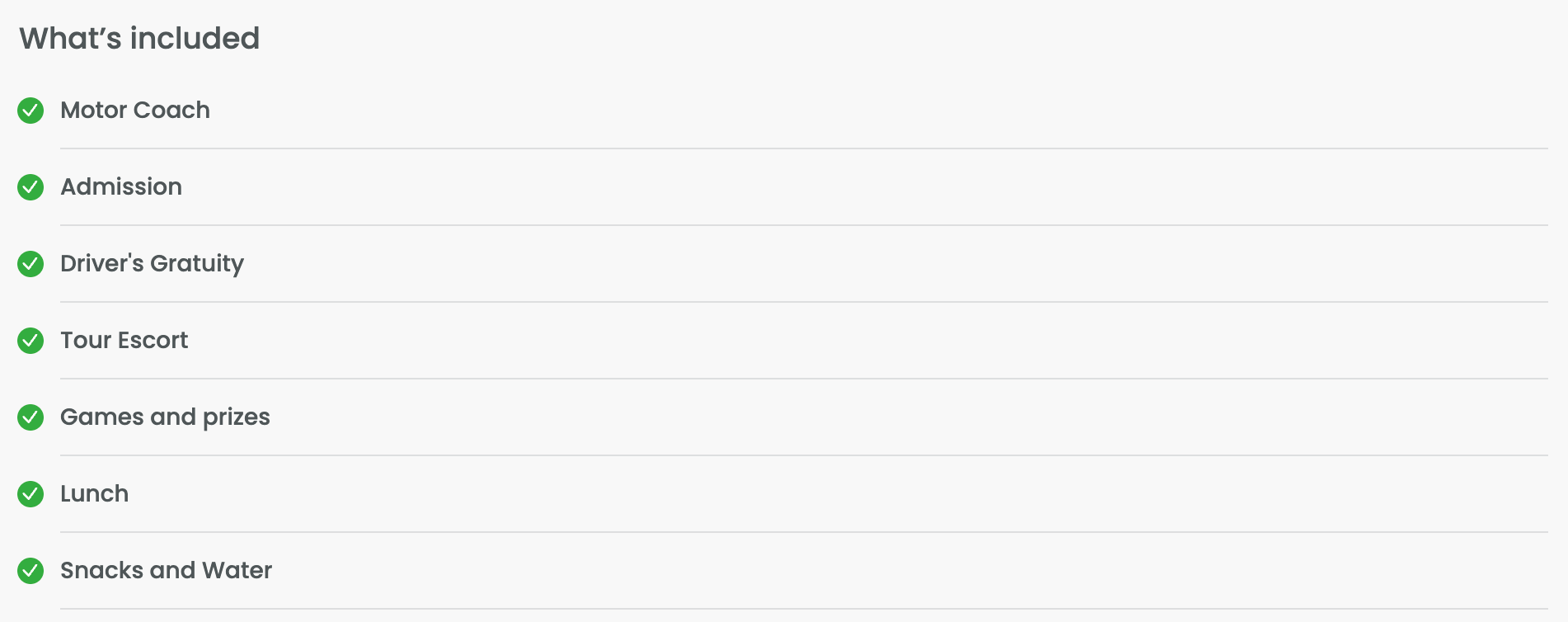Click the separator line below Tour Escort

(804, 379)
